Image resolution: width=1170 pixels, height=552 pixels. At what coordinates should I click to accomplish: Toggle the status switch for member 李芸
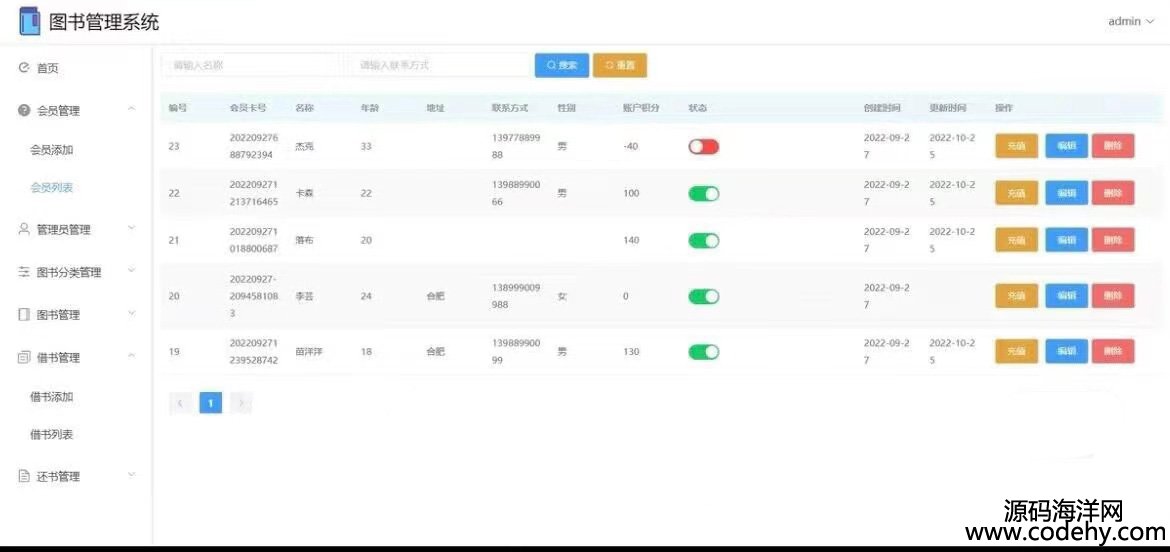click(703, 296)
